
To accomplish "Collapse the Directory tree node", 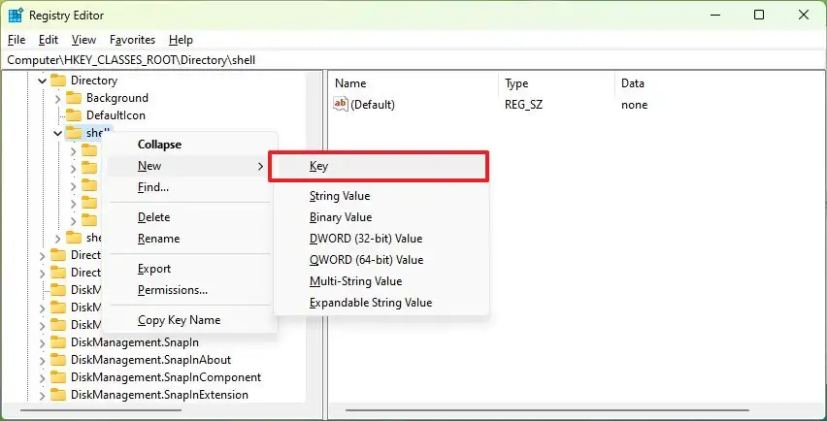I will tap(42, 81).
